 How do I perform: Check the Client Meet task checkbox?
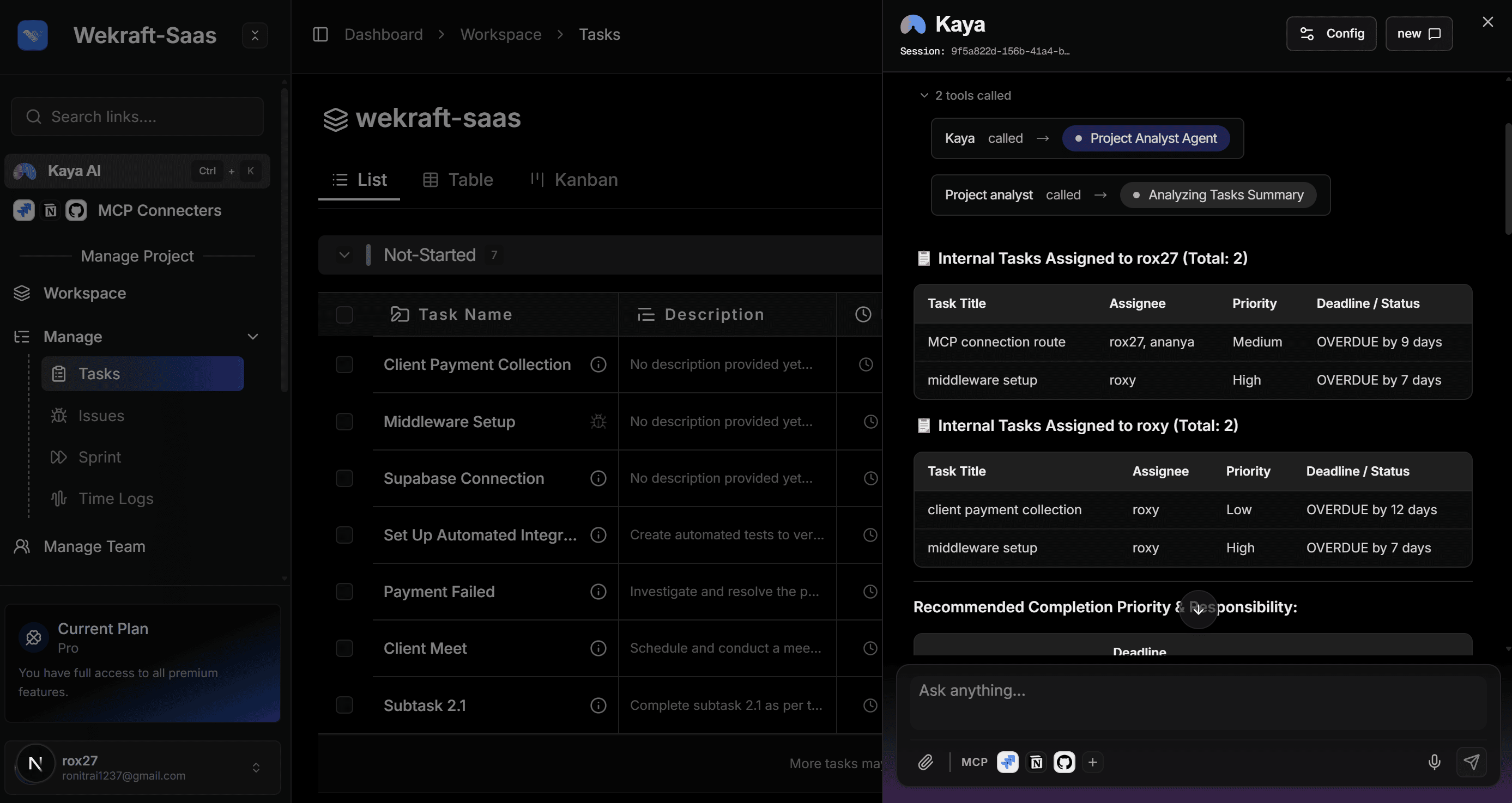344,648
